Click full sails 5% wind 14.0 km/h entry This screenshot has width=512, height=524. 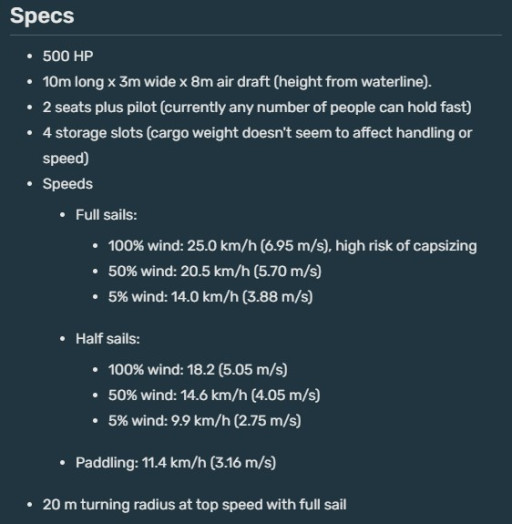210,296
